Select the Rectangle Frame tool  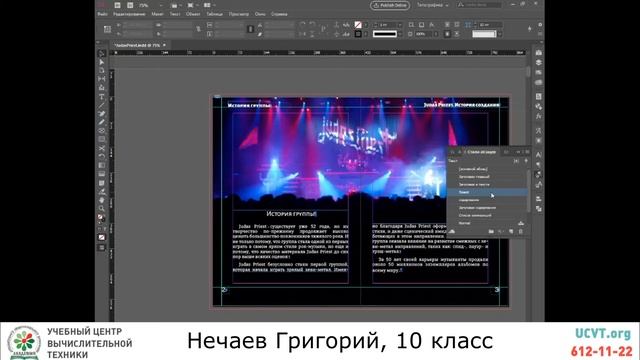click(102, 131)
